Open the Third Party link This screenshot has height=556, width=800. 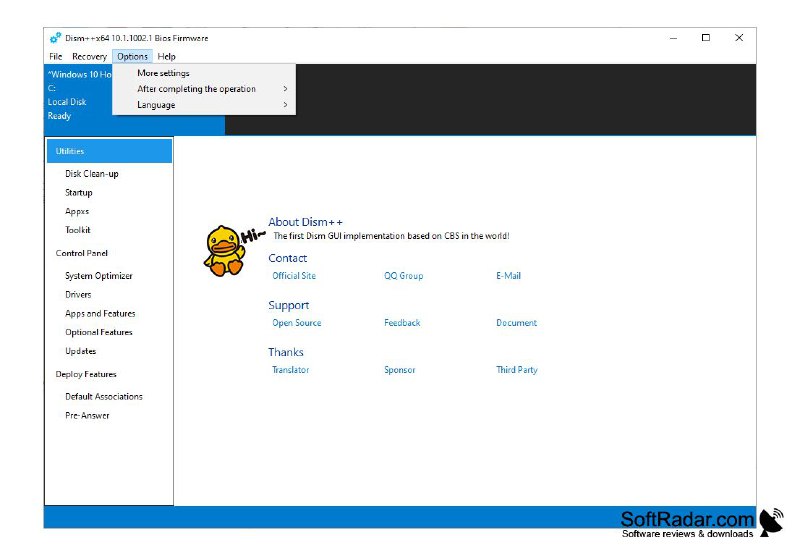pos(517,370)
